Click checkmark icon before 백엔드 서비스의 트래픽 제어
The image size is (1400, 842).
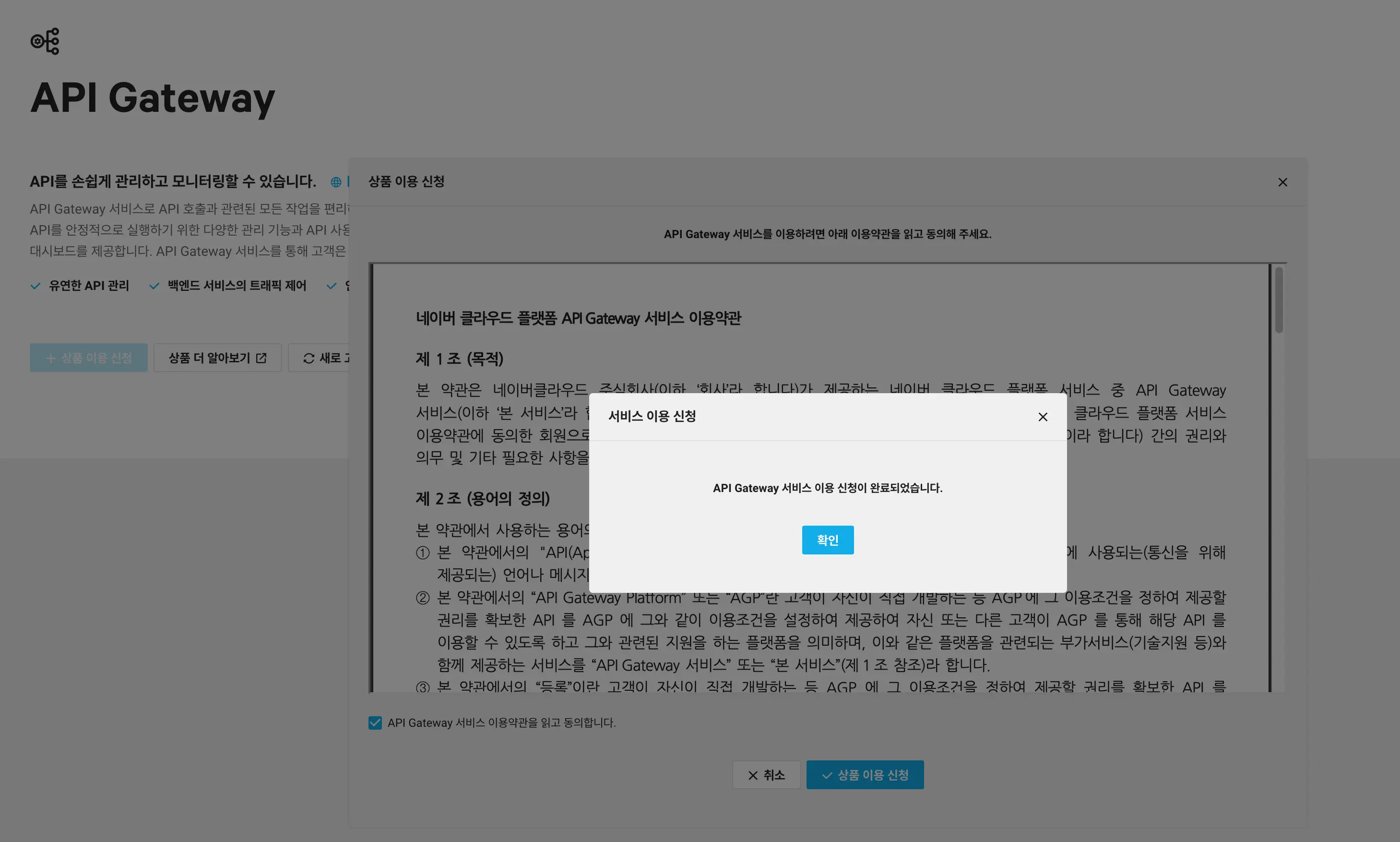point(154,286)
